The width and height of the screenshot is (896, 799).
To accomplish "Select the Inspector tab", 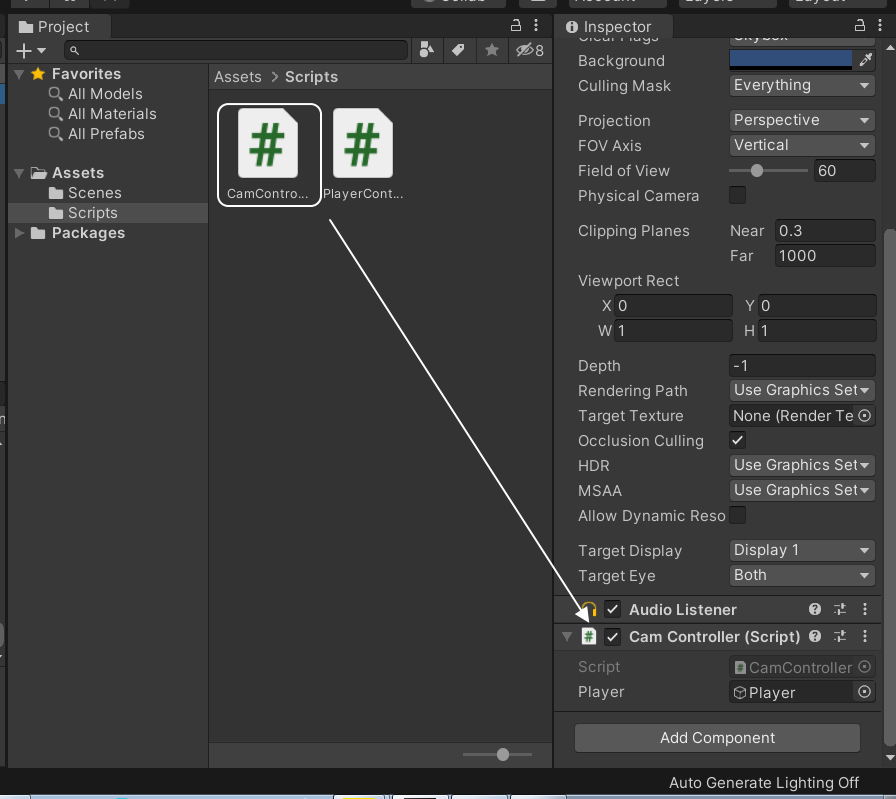I will (614, 27).
